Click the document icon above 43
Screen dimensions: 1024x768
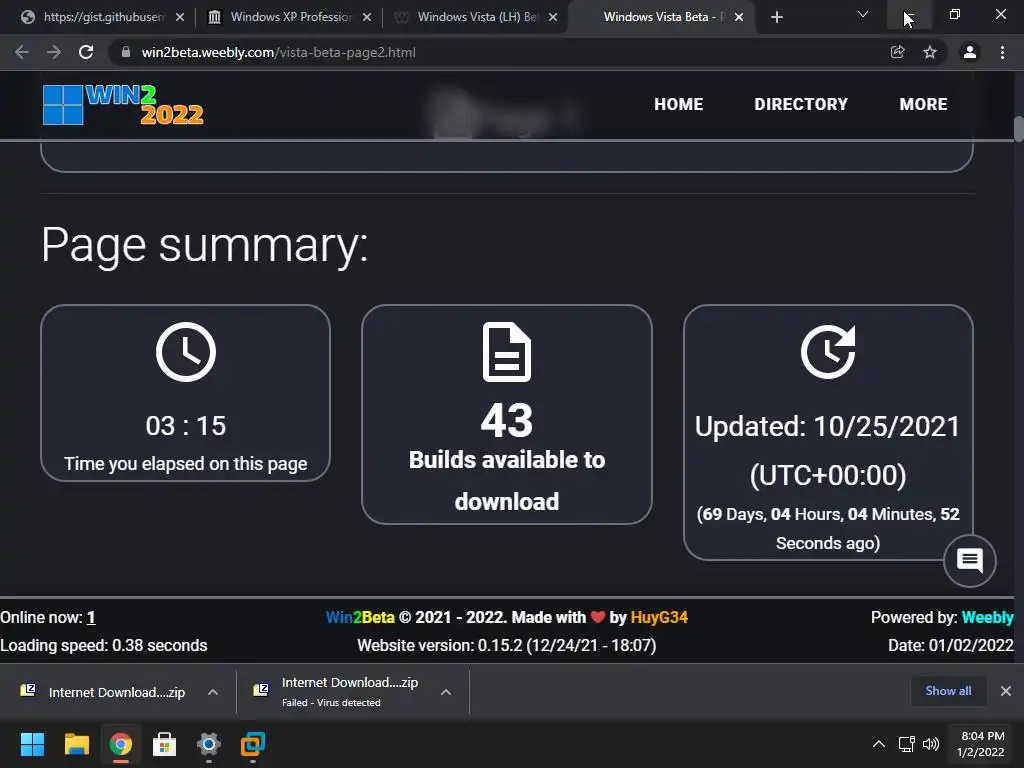(507, 351)
